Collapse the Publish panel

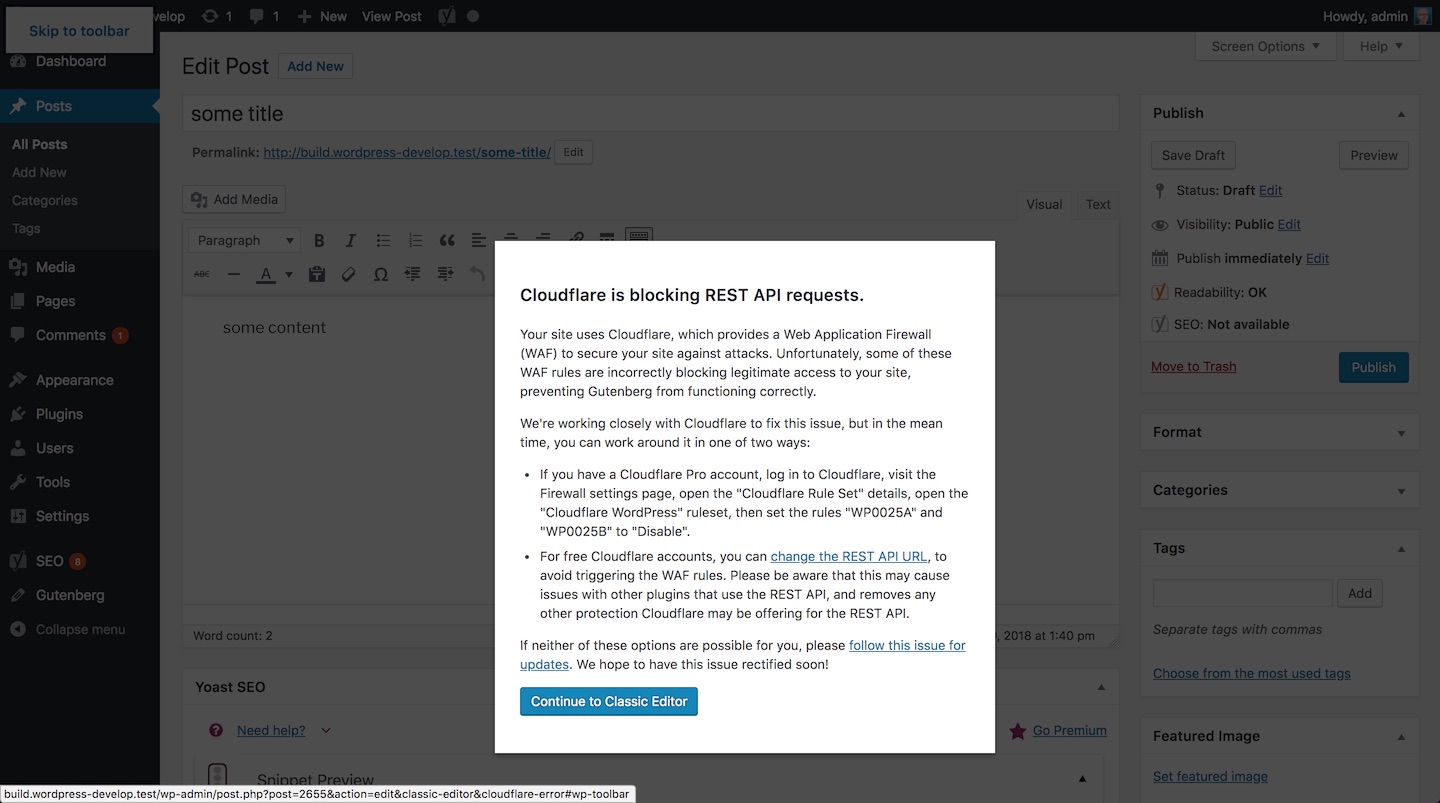click(x=1402, y=112)
